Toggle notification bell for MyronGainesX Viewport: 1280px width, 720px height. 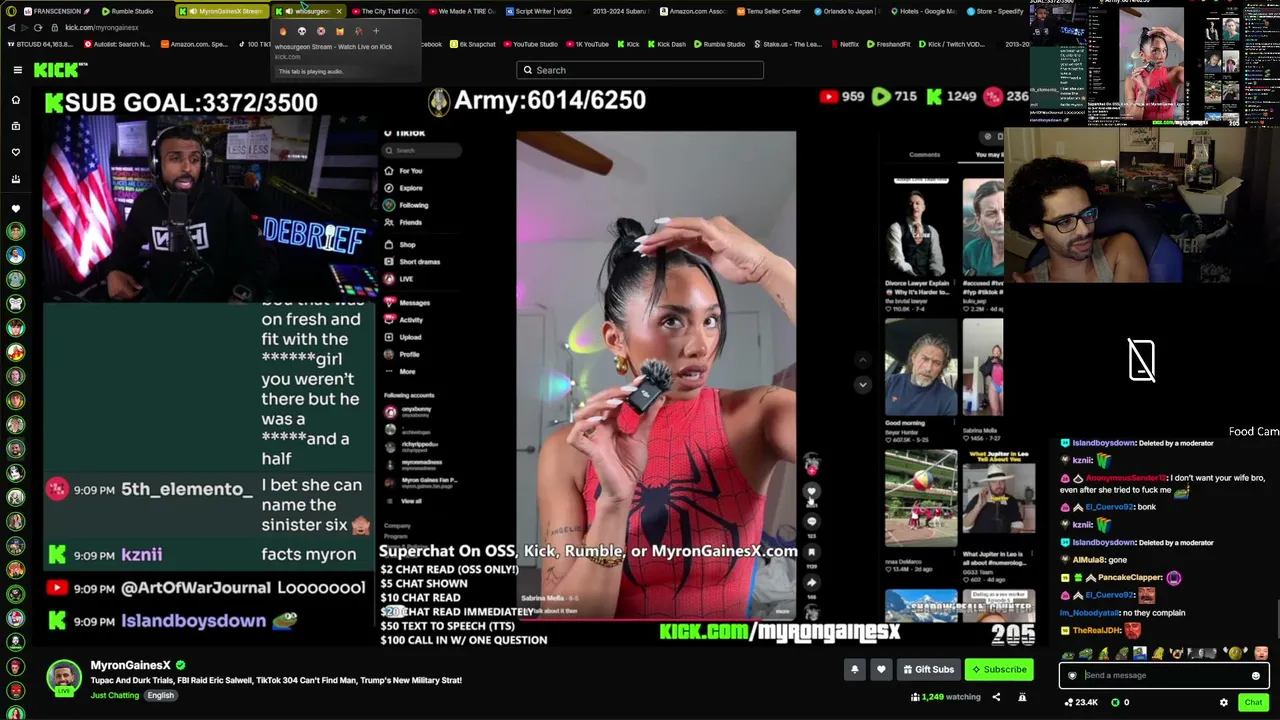click(854, 669)
